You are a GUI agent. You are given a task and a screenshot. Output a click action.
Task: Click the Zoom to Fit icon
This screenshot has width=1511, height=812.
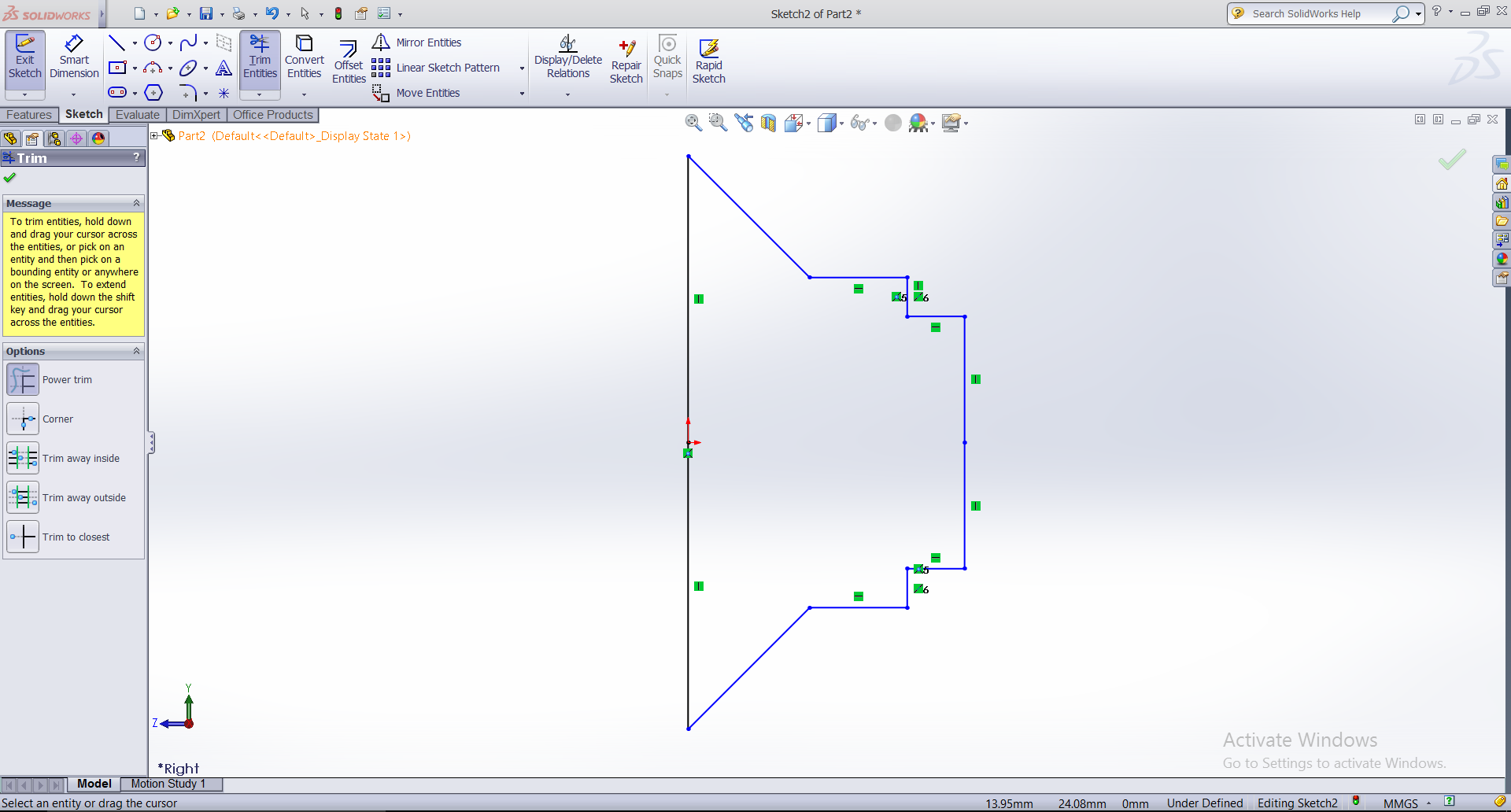click(693, 122)
